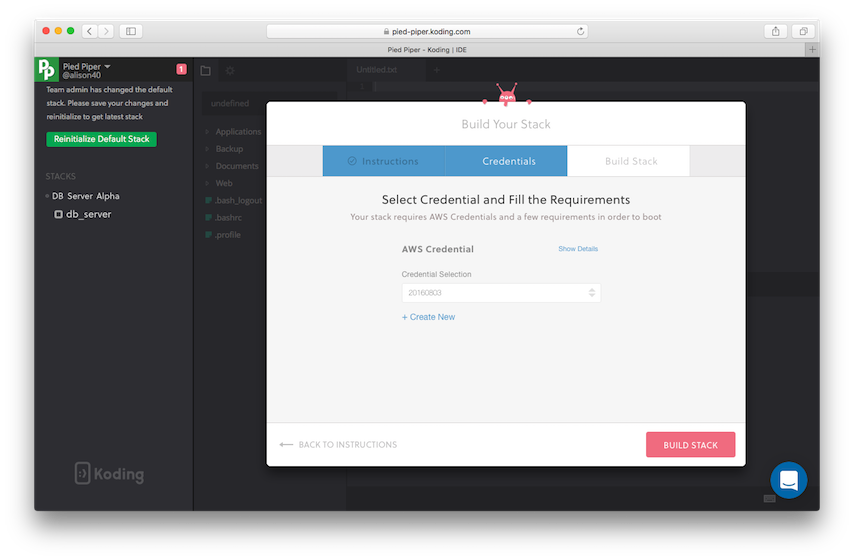Switch to the Instructions tab
854x560 pixels.
[x=384, y=161]
